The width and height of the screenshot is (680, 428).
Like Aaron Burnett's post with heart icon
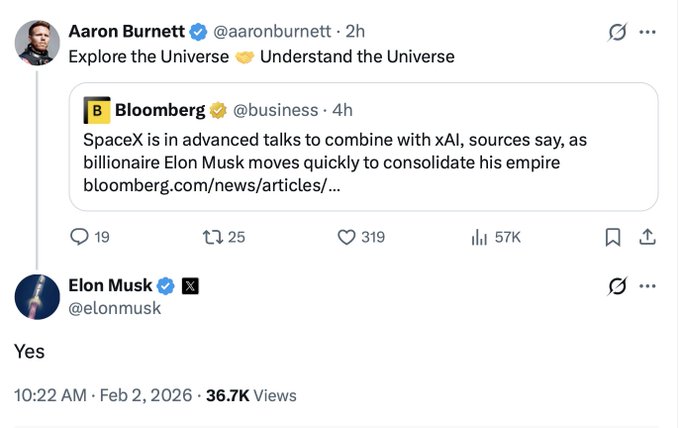coord(347,237)
